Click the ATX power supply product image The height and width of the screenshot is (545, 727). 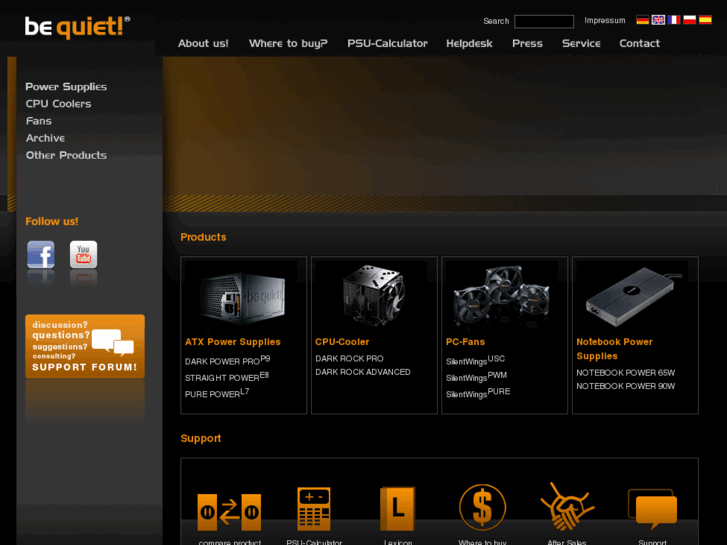(243, 296)
